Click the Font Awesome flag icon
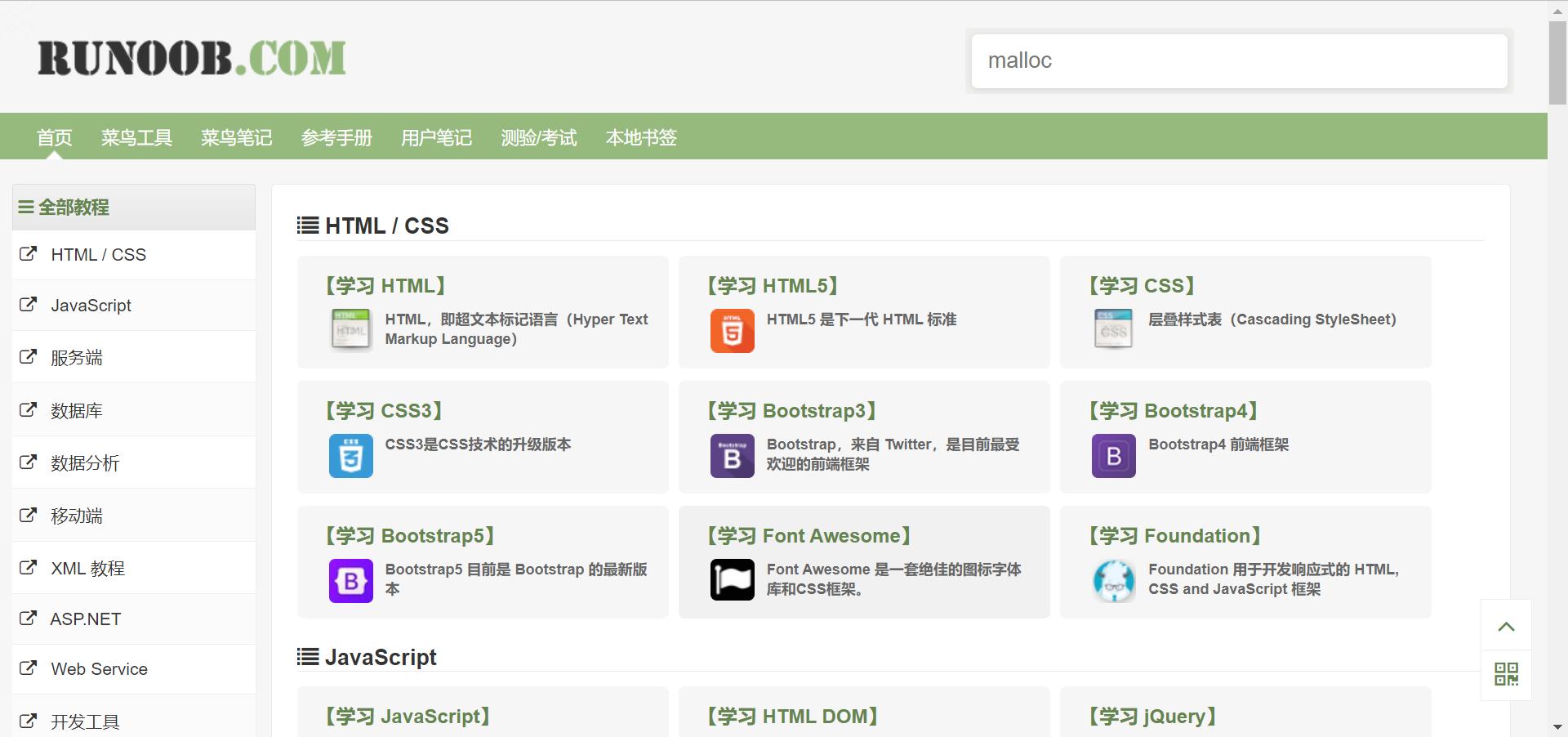Viewport: 1568px width, 737px height. click(x=732, y=580)
